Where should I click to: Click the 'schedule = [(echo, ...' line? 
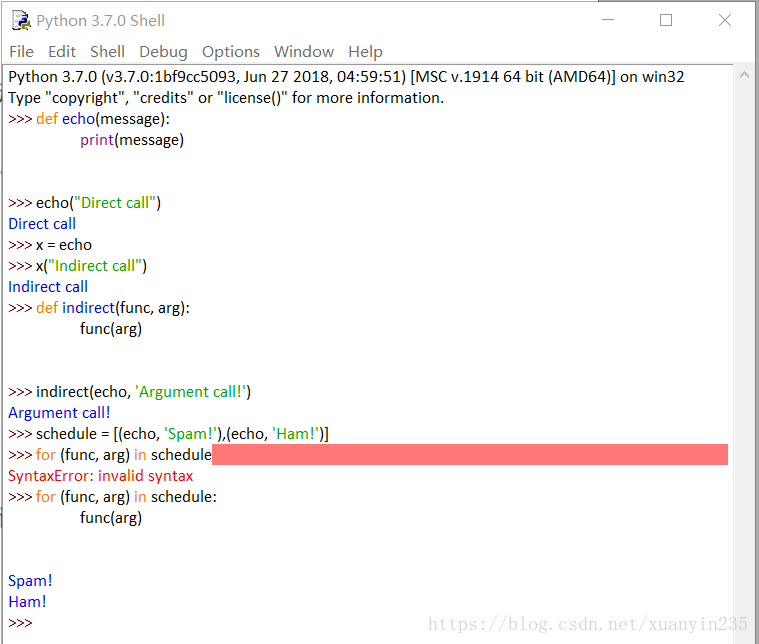[182, 434]
